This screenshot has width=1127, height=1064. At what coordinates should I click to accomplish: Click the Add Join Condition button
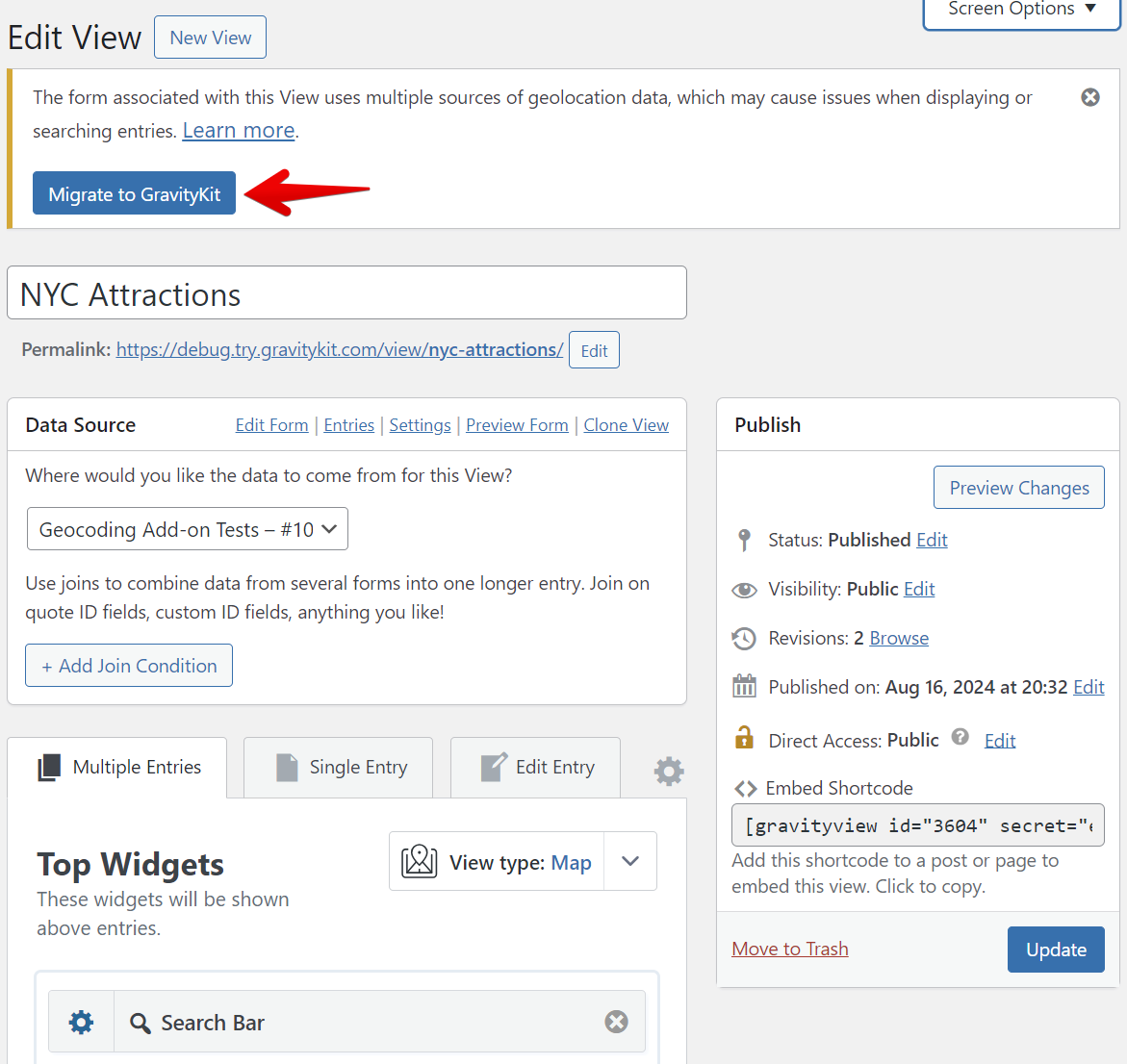click(x=129, y=666)
